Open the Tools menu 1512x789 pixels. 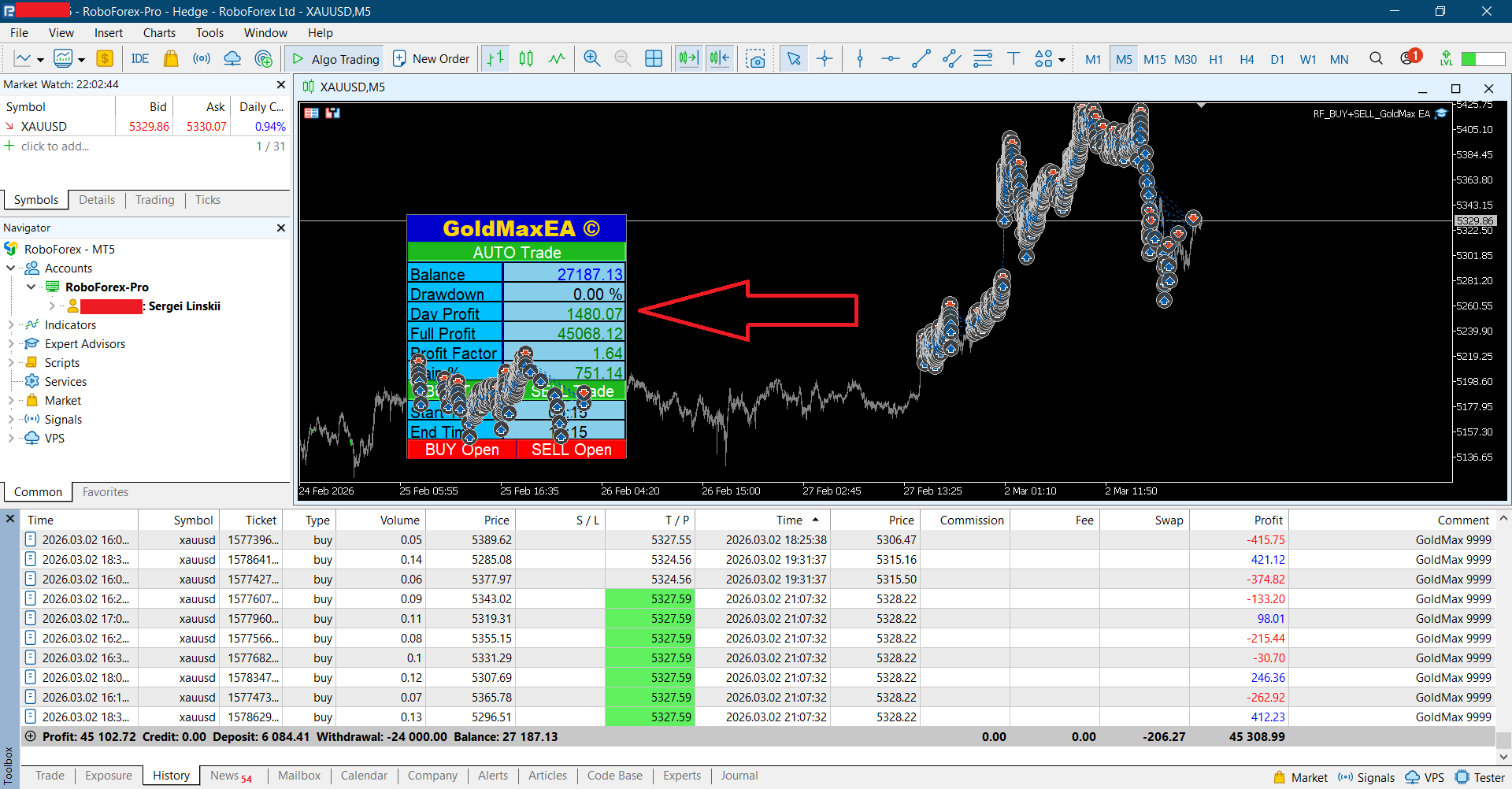tap(209, 32)
